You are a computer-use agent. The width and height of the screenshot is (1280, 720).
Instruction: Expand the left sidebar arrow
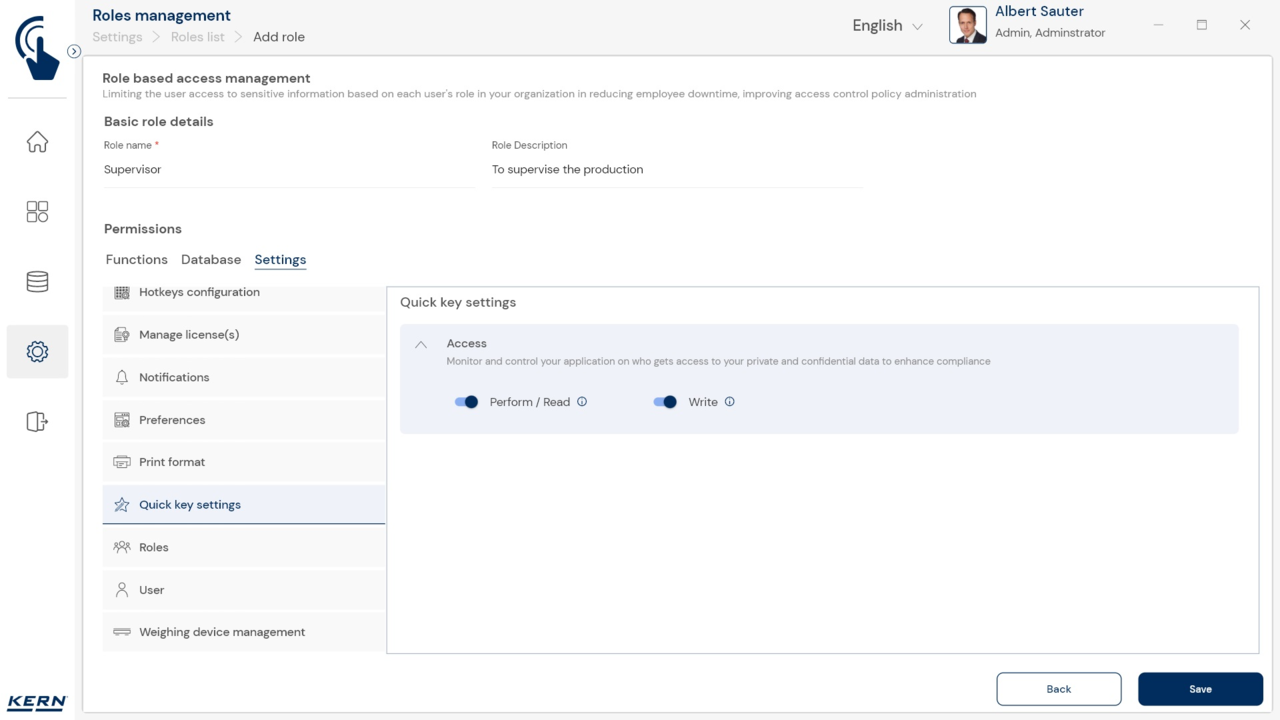coord(74,51)
